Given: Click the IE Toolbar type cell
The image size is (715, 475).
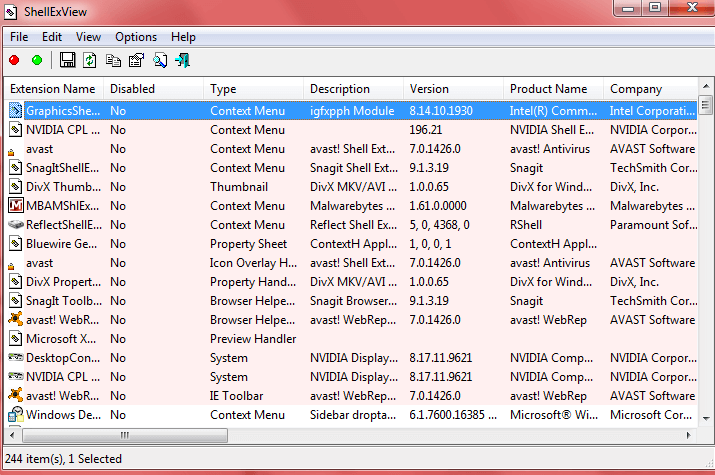Looking at the screenshot, I should click(236, 396).
